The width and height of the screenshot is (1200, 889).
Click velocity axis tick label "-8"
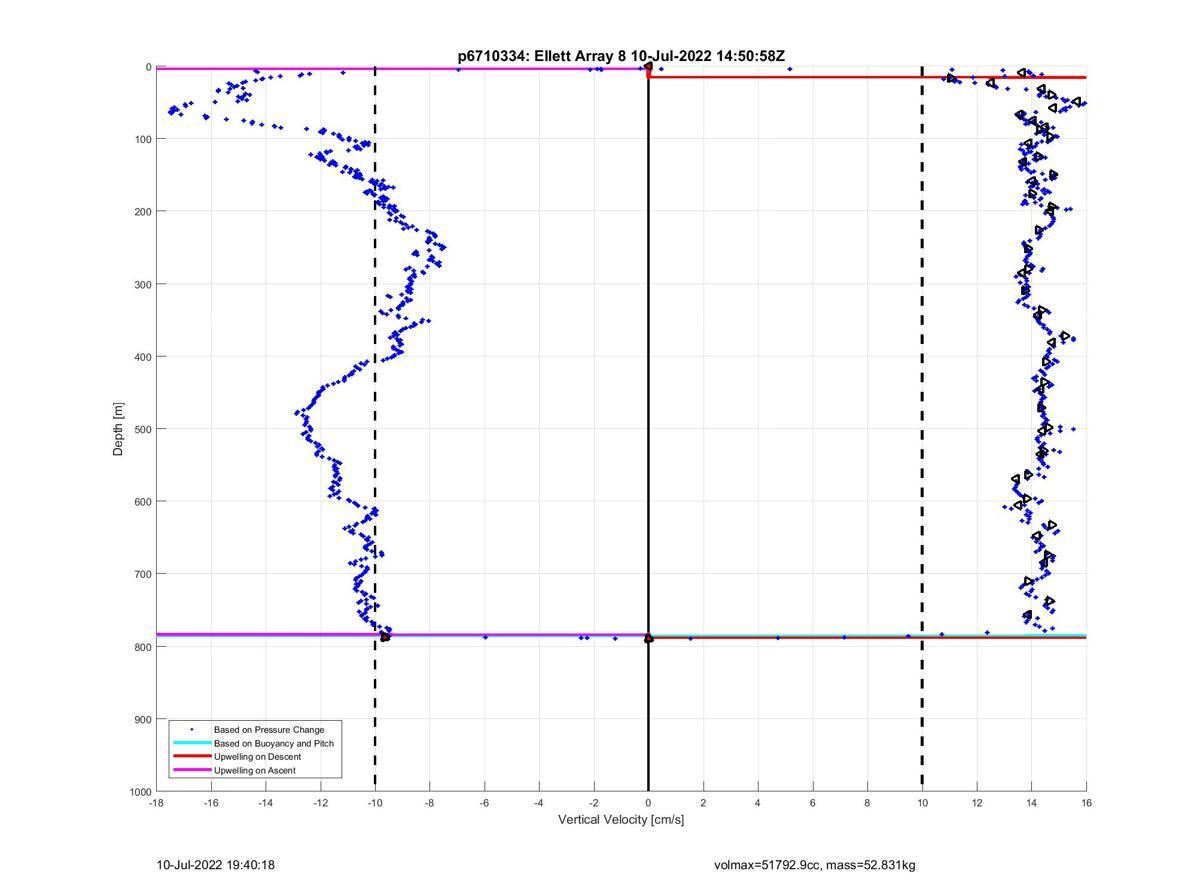coord(430,803)
